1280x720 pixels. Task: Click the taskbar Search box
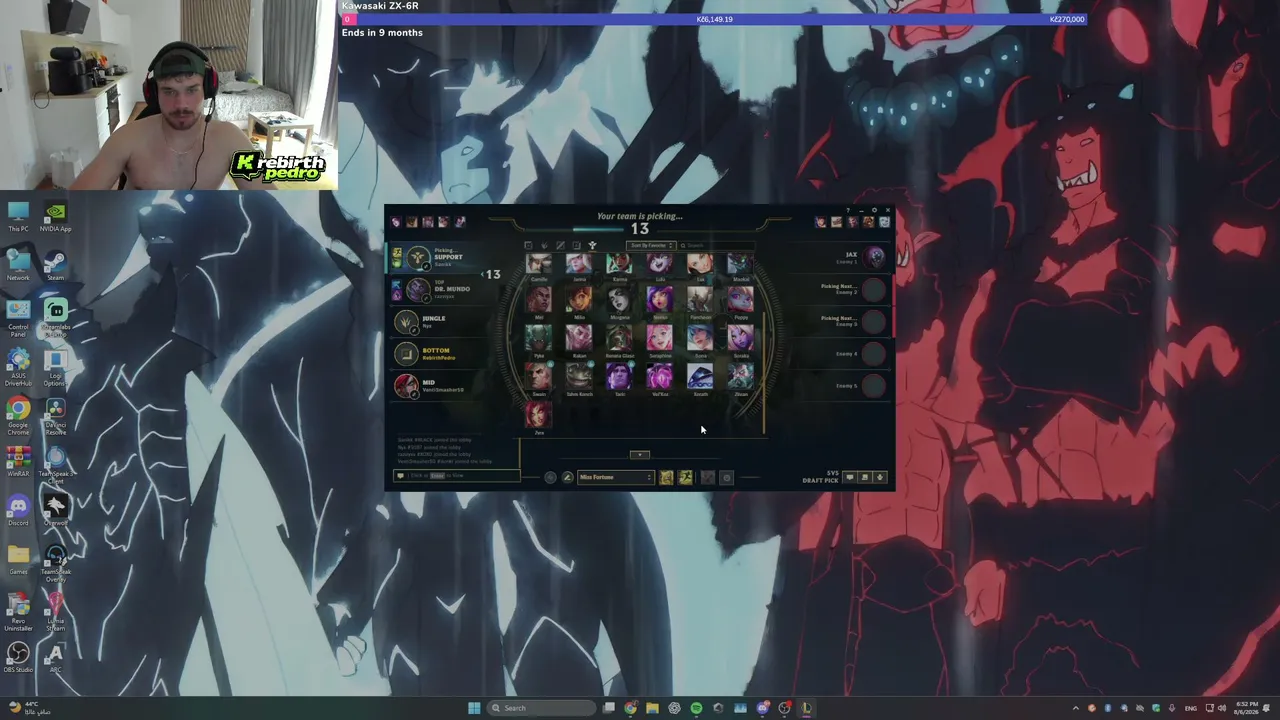tap(541, 708)
